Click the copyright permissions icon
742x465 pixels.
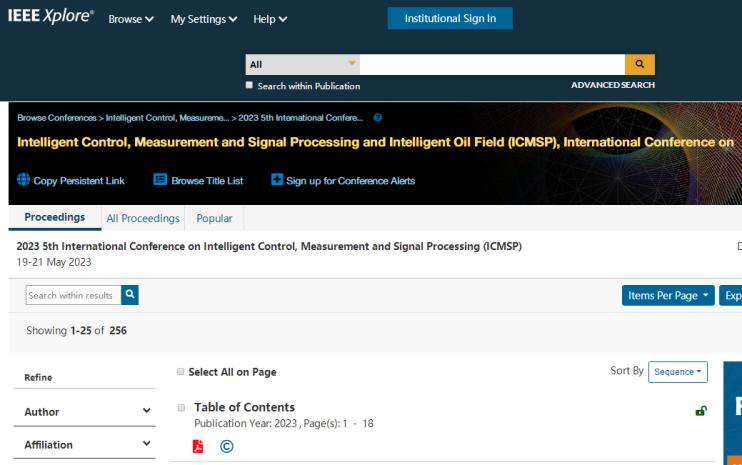point(226,445)
